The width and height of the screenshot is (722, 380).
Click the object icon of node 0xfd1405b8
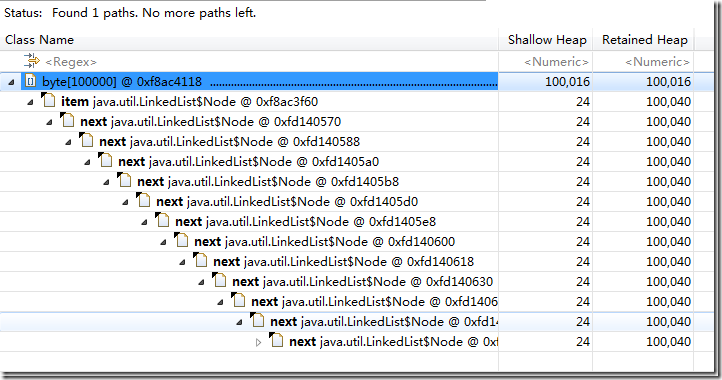click(124, 180)
